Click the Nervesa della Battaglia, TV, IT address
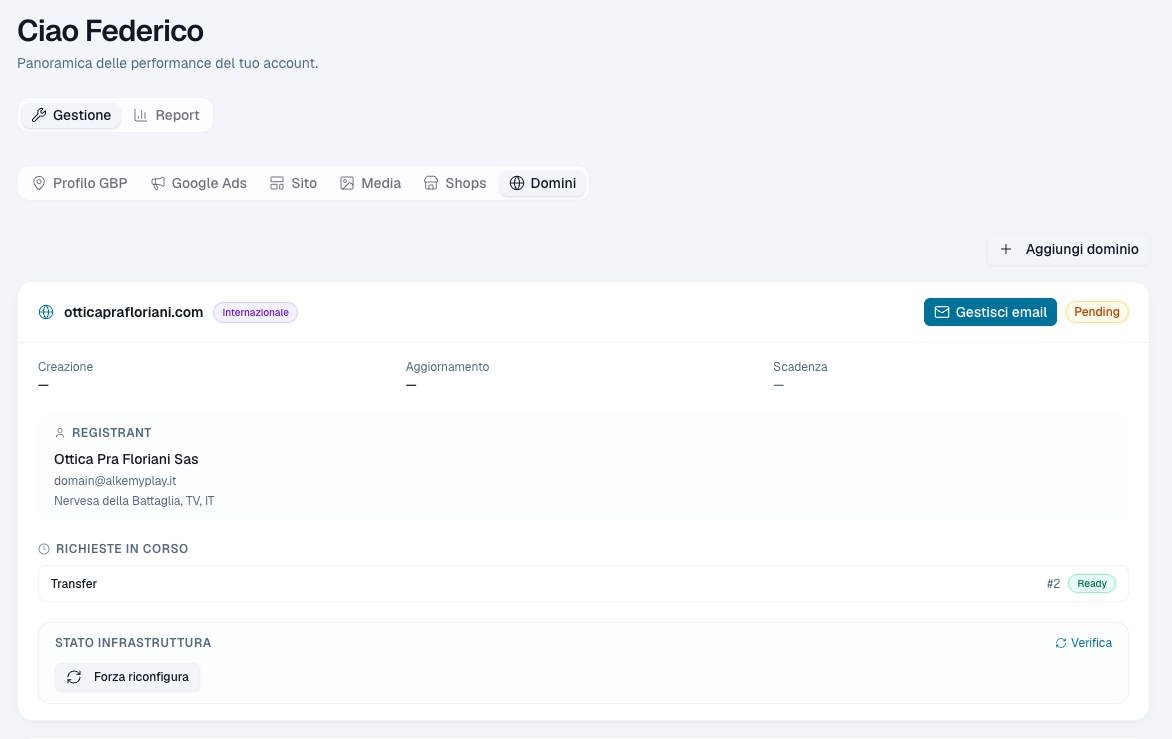Image resolution: width=1172 pixels, height=739 pixels. pos(134,501)
